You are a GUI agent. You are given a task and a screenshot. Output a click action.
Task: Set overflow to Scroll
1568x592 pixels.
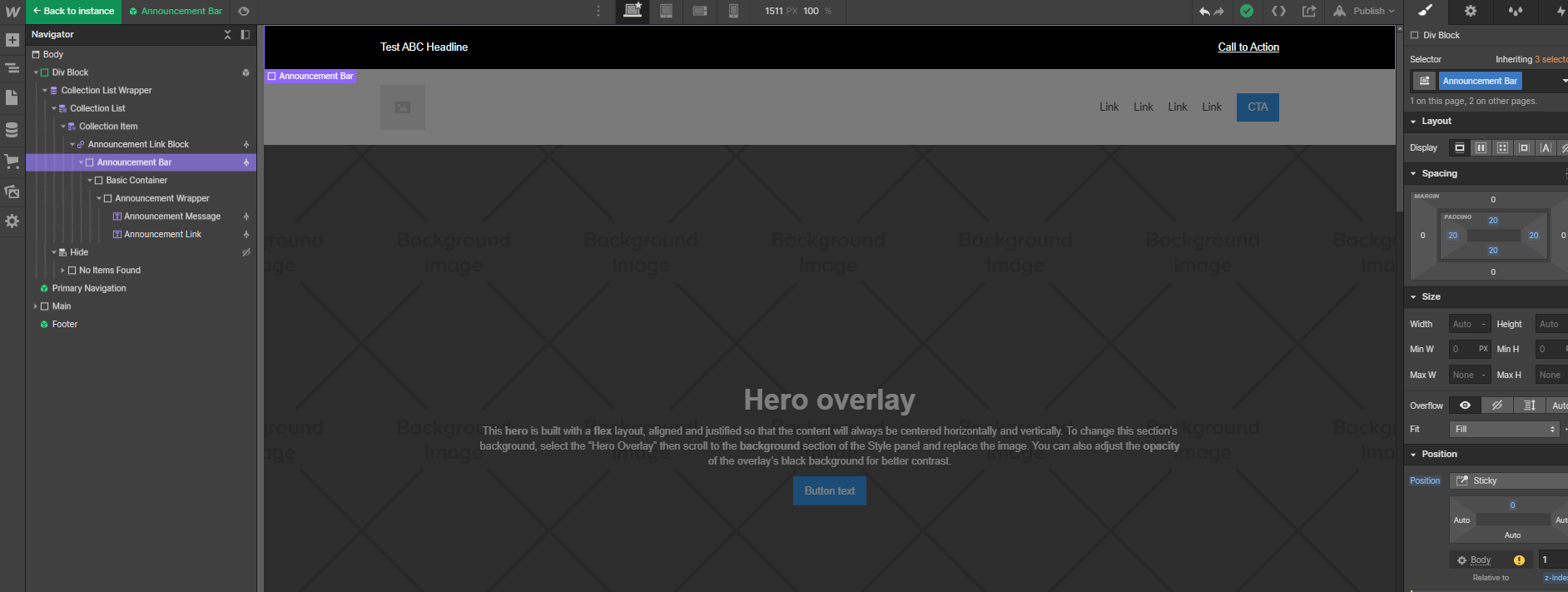1529,405
